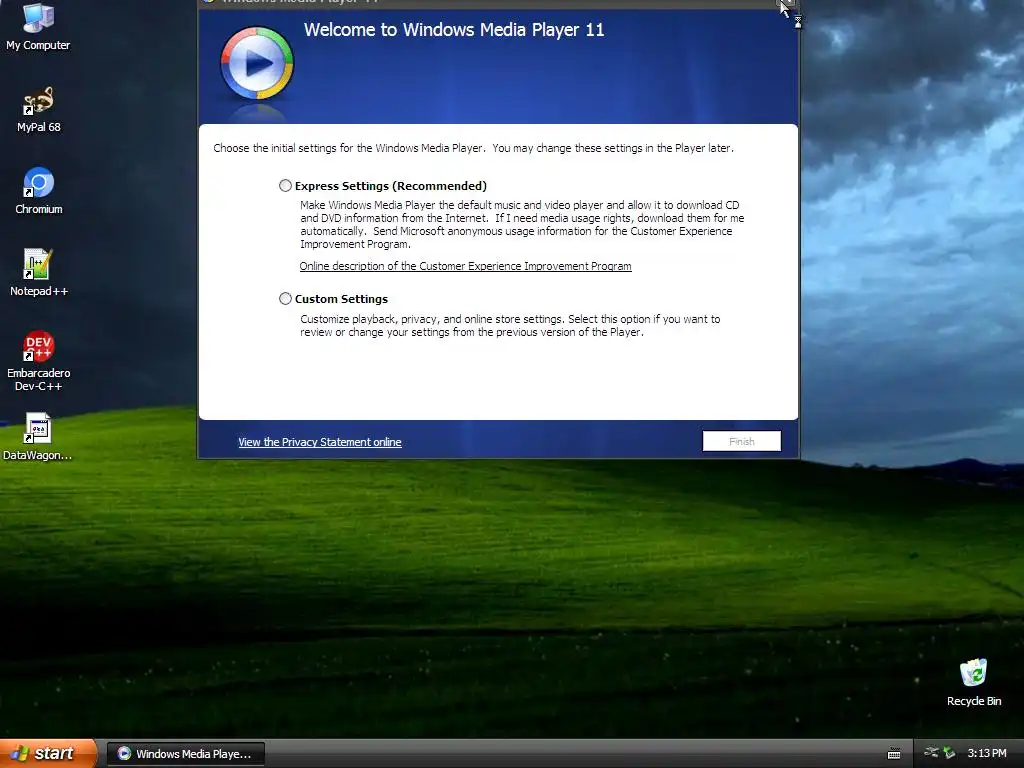Select the Express Settings (Recommended) radio button
This screenshot has width=1024, height=768.
(285, 185)
